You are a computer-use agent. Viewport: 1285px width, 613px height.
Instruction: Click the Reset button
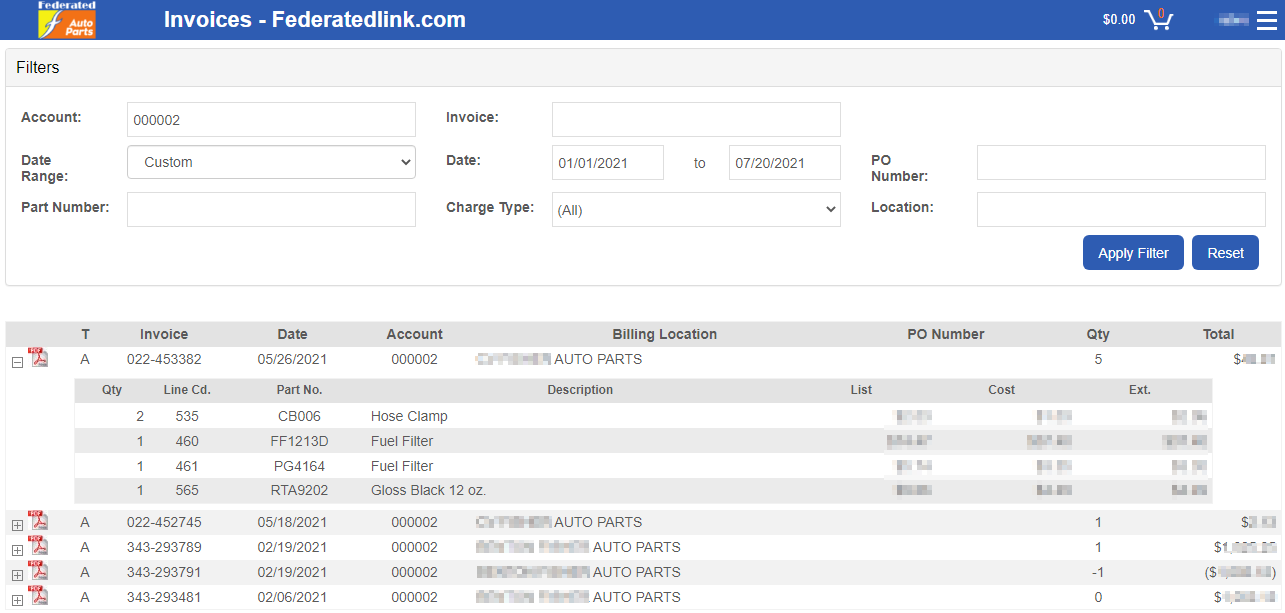(1225, 253)
